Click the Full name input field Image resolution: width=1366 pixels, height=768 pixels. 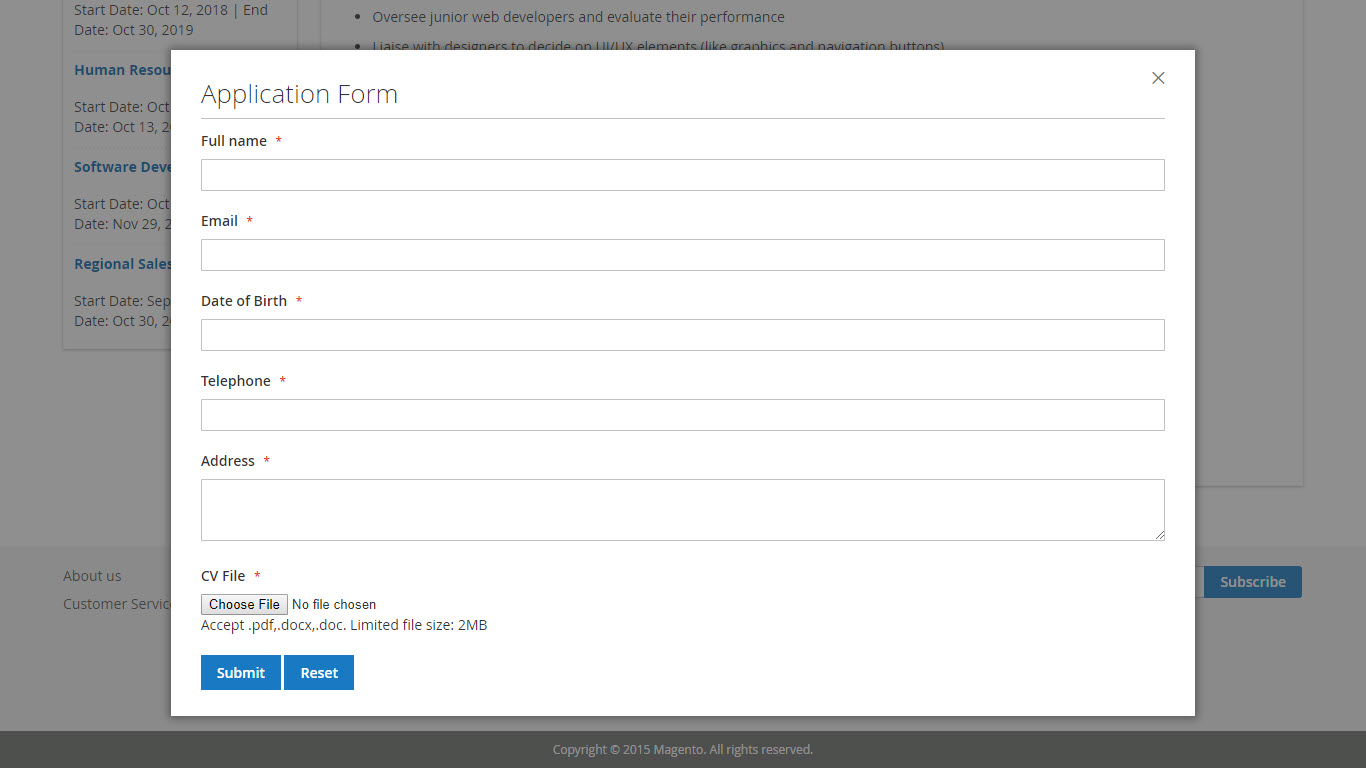click(x=682, y=175)
